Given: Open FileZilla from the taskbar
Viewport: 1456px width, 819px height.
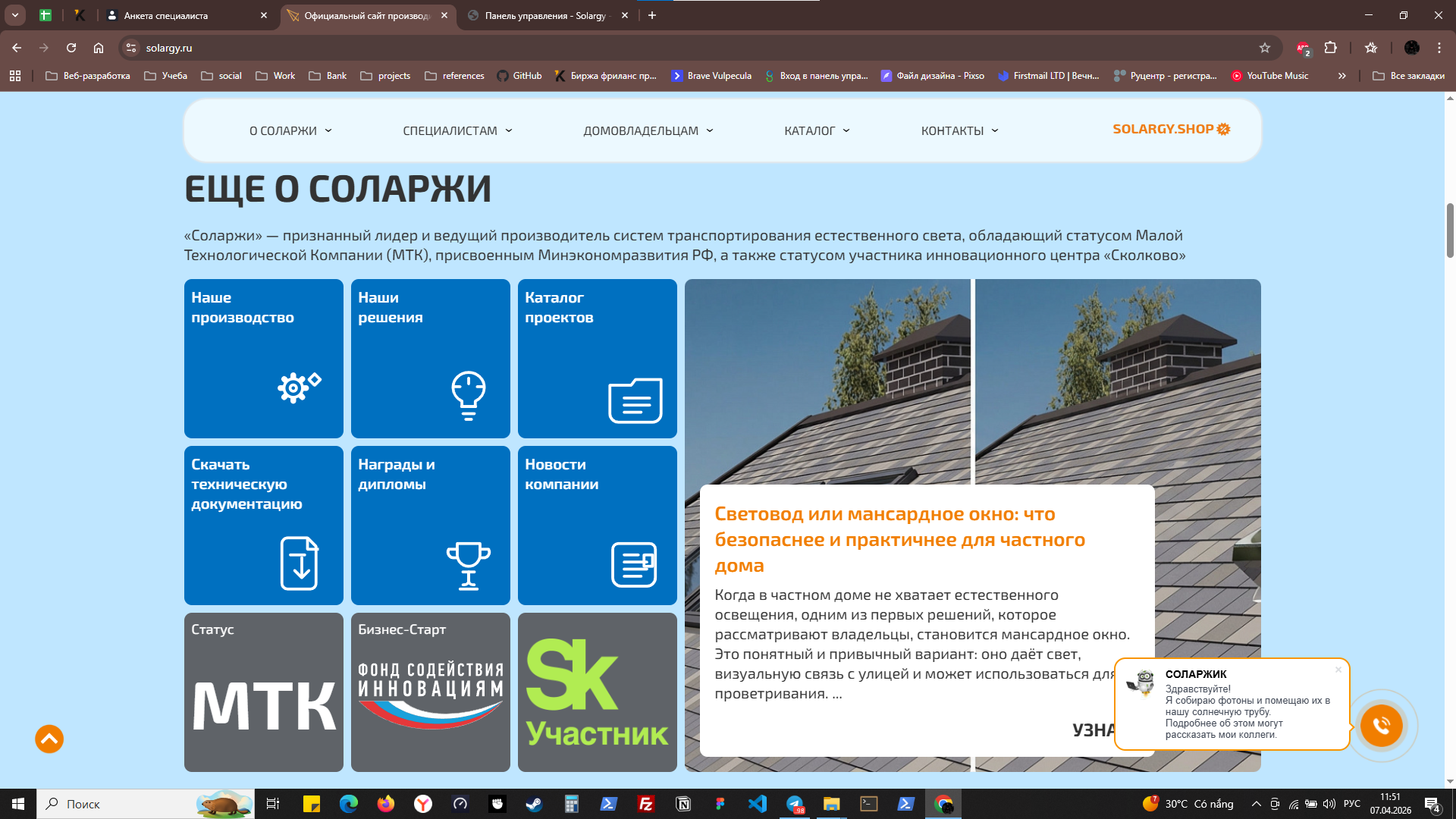Looking at the screenshot, I should [646, 804].
